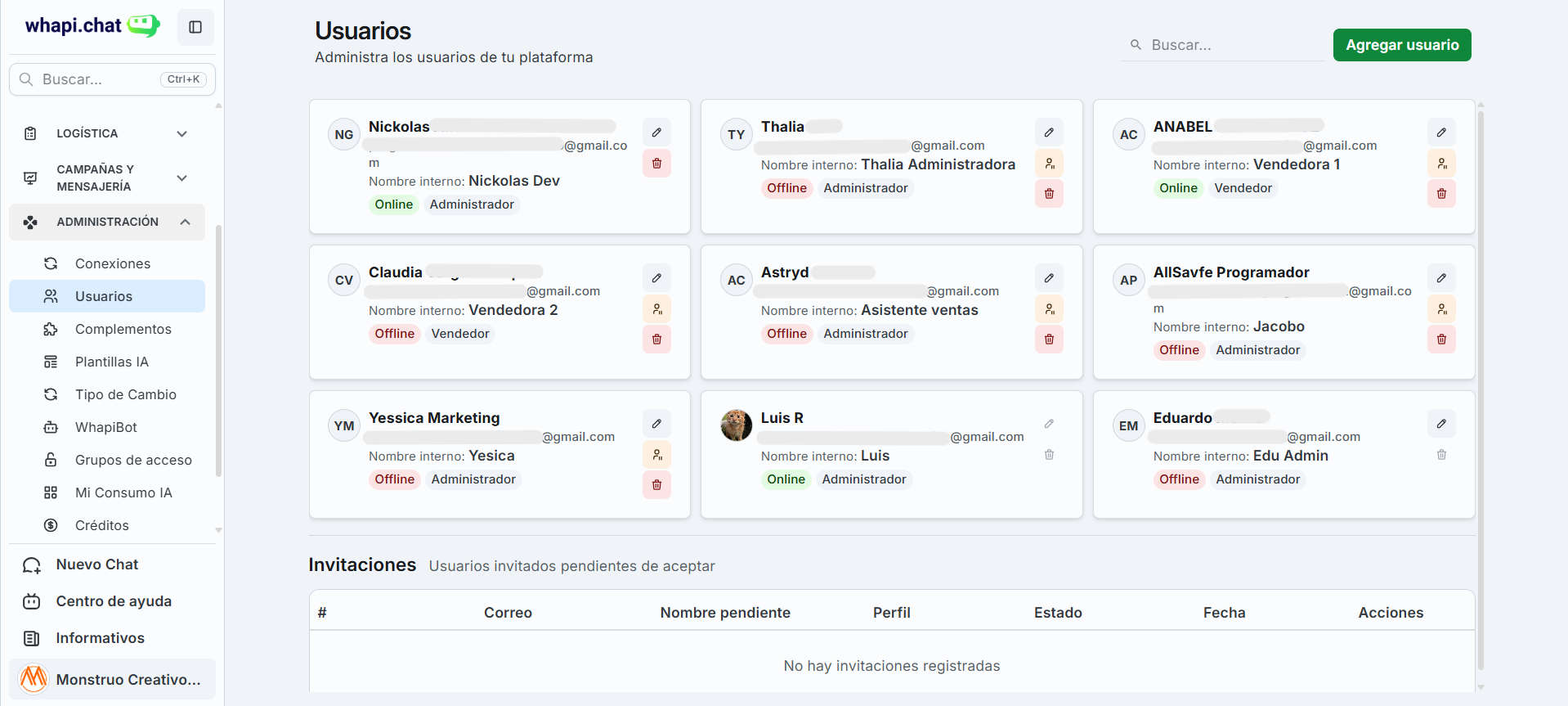The width and height of the screenshot is (1568, 706).
Task: Edit ANABEL user with pencil icon
Action: (1441, 133)
